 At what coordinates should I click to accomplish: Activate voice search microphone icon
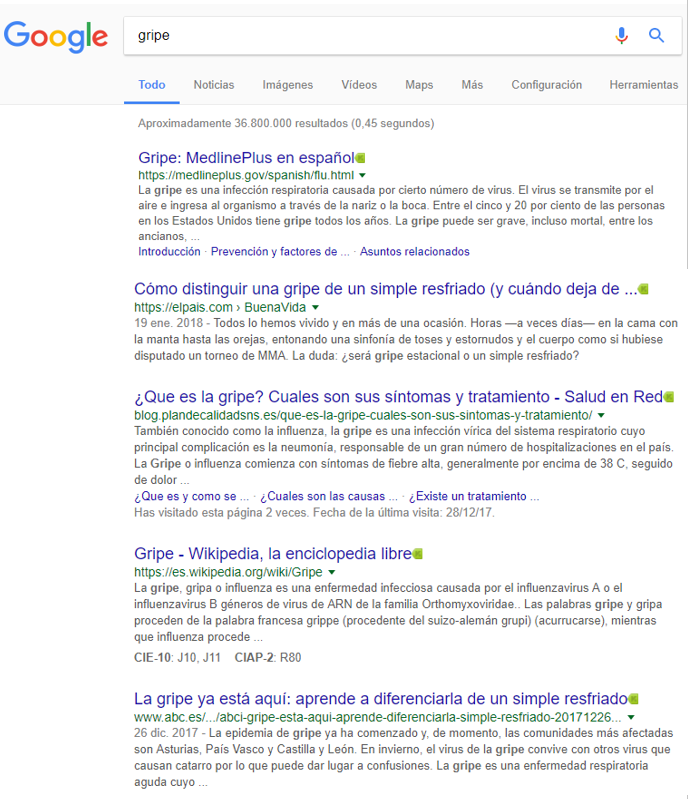click(622, 36)
